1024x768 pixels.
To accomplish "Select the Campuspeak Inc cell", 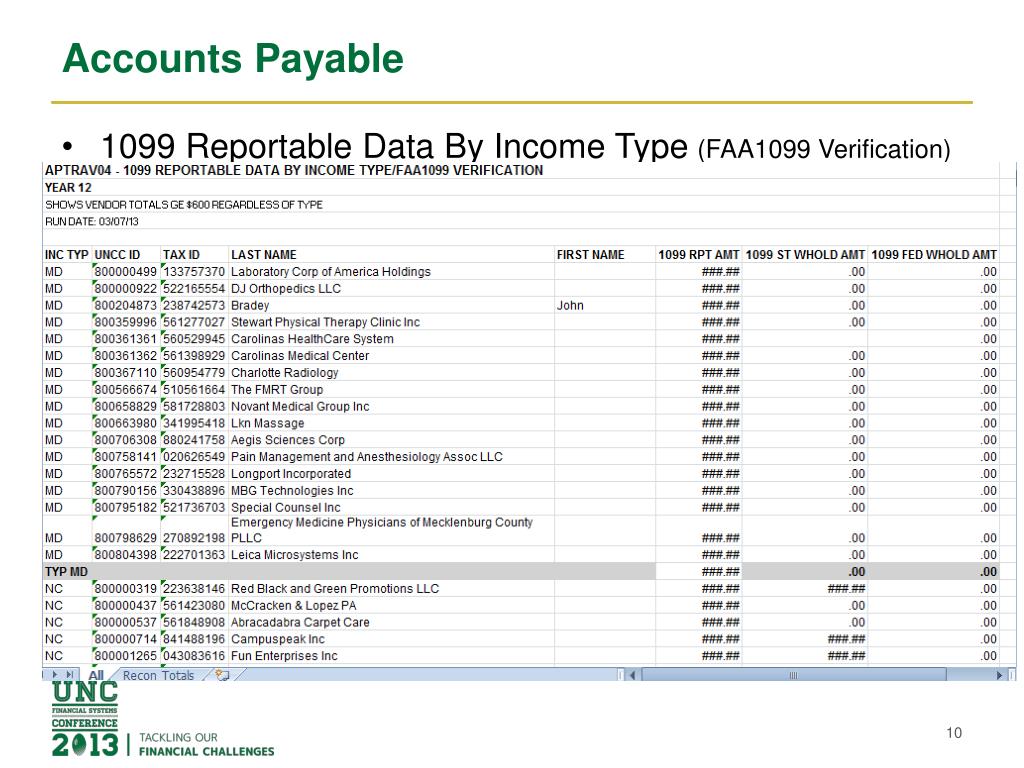I will (391, 639).
